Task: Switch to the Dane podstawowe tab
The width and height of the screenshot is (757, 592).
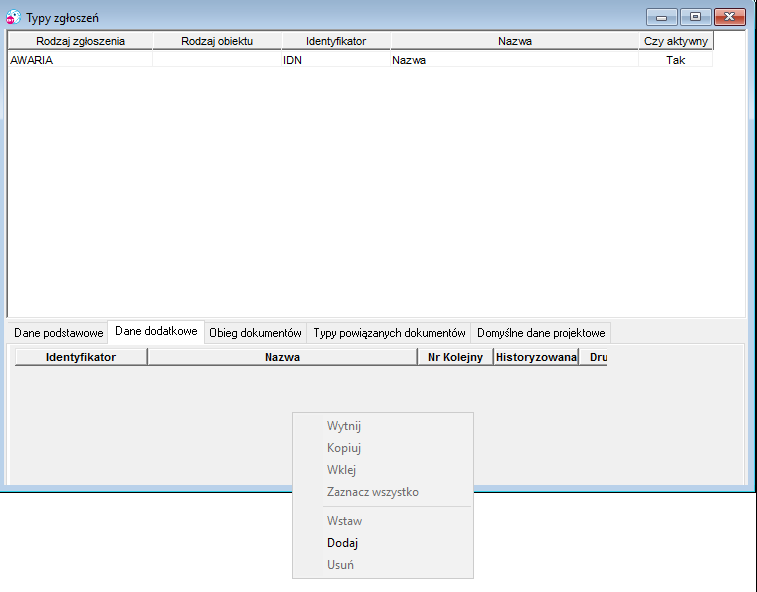Action: [x=58, y=333]
